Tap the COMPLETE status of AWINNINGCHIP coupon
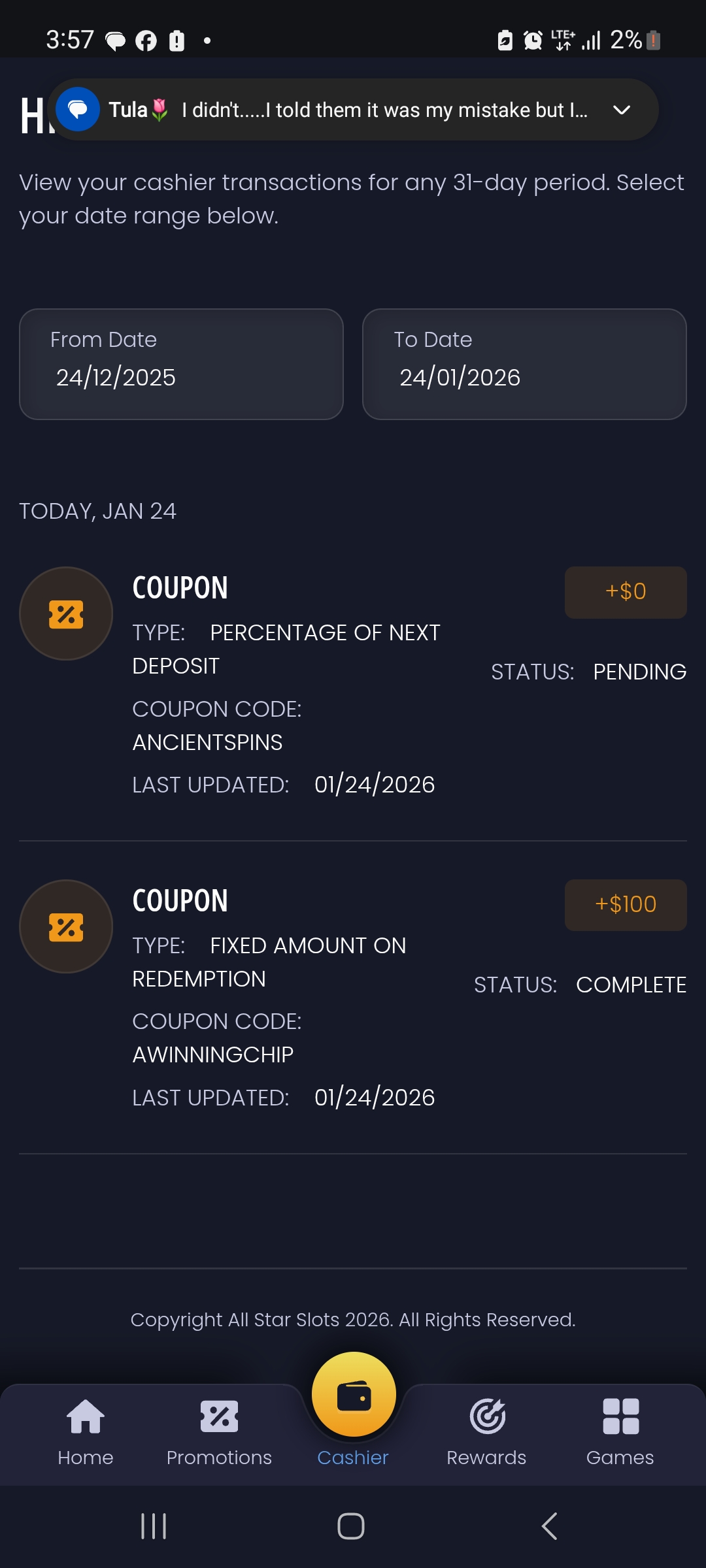 (631, 985)
